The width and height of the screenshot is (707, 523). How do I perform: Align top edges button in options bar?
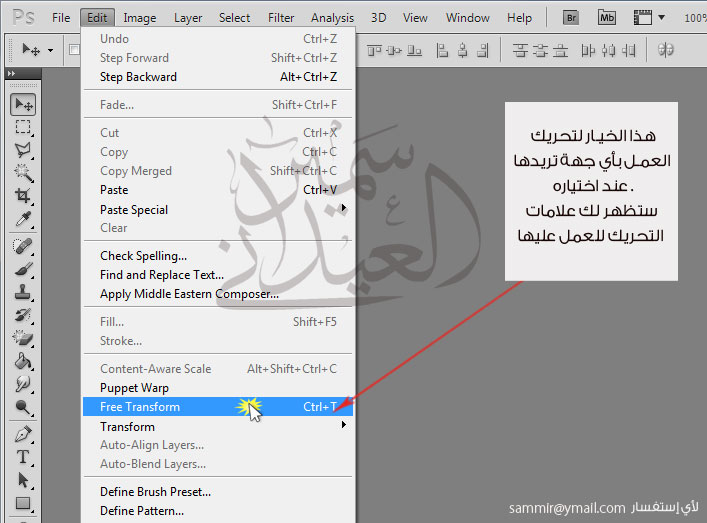click(374, 50)
